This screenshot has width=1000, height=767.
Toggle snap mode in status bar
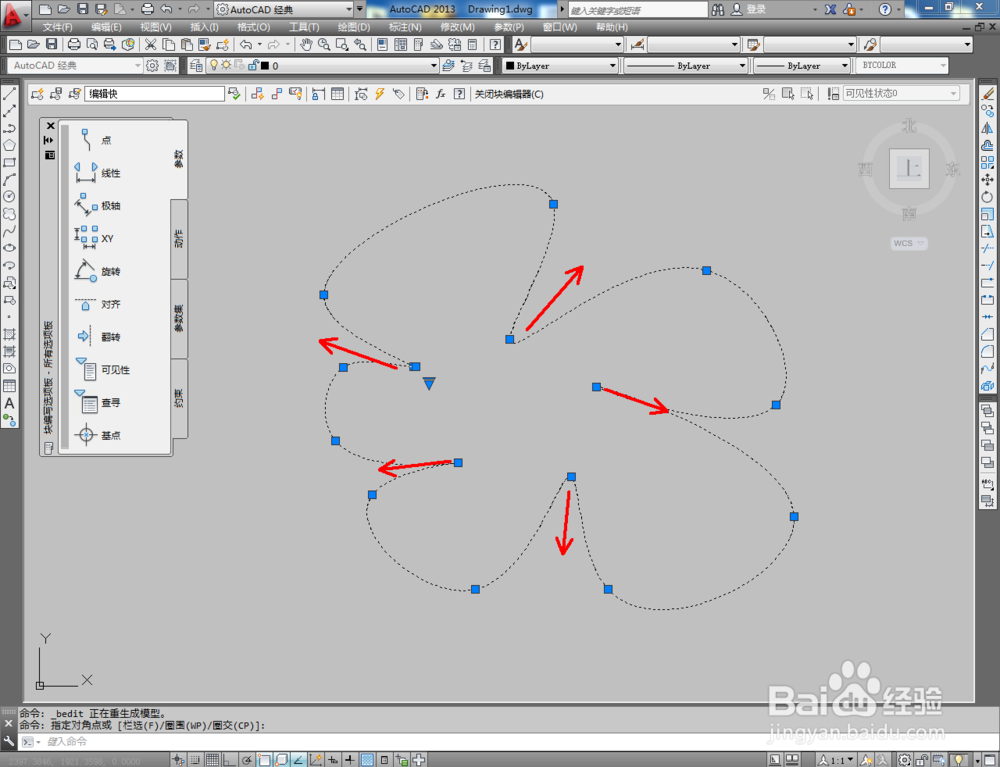coord(195,759)
